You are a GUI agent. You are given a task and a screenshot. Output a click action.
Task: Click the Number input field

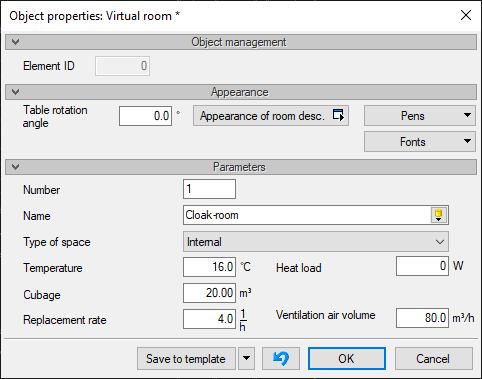click(x=209, y=189)
